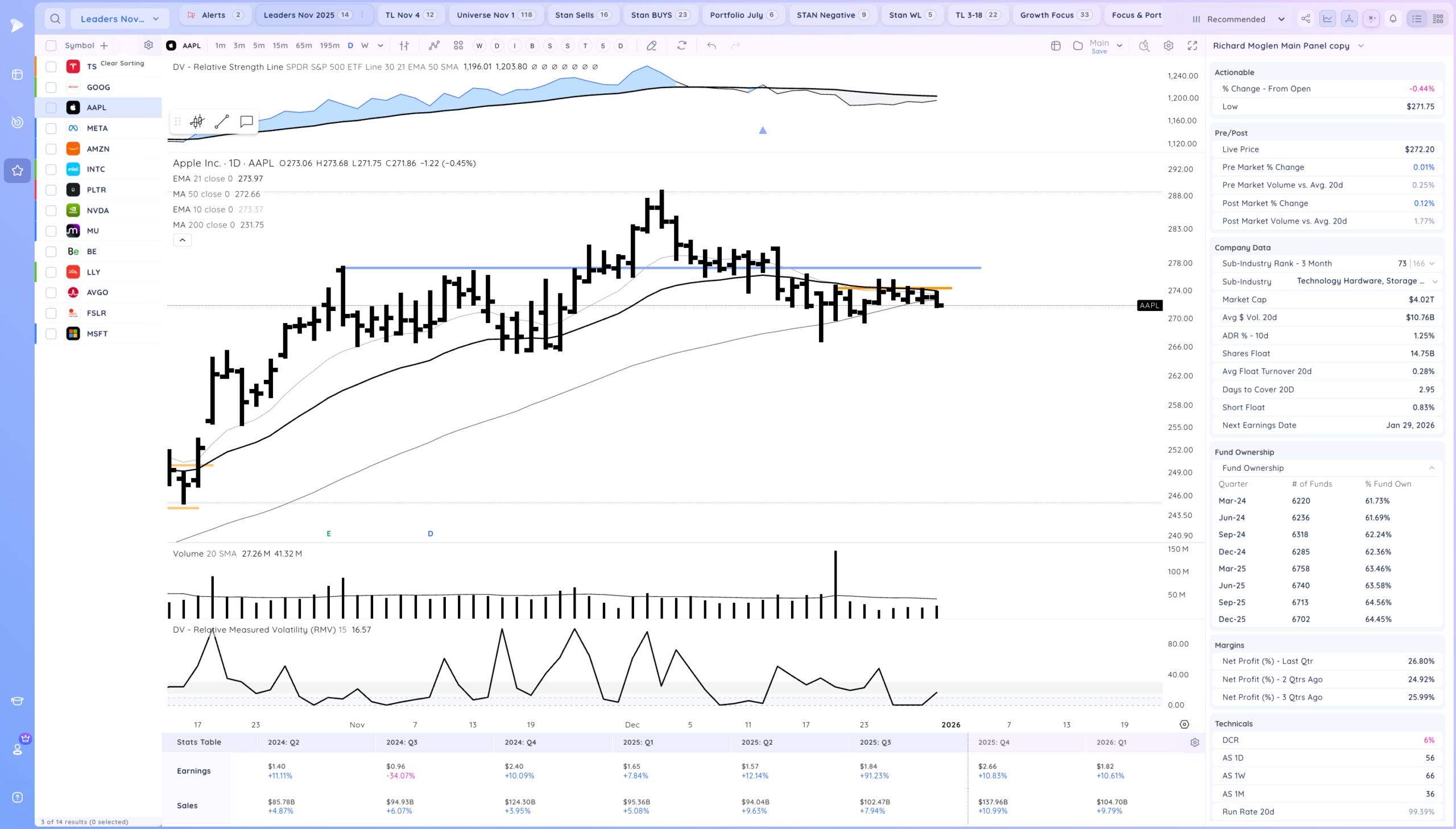Collapse the indicator legend chevron
The width and height of the screenshot is (1456, 829).
182,241
